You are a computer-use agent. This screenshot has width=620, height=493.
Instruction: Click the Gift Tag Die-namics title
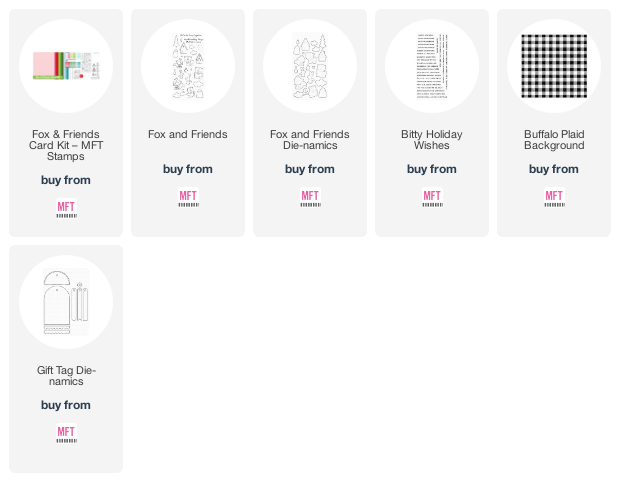(66, 376)
